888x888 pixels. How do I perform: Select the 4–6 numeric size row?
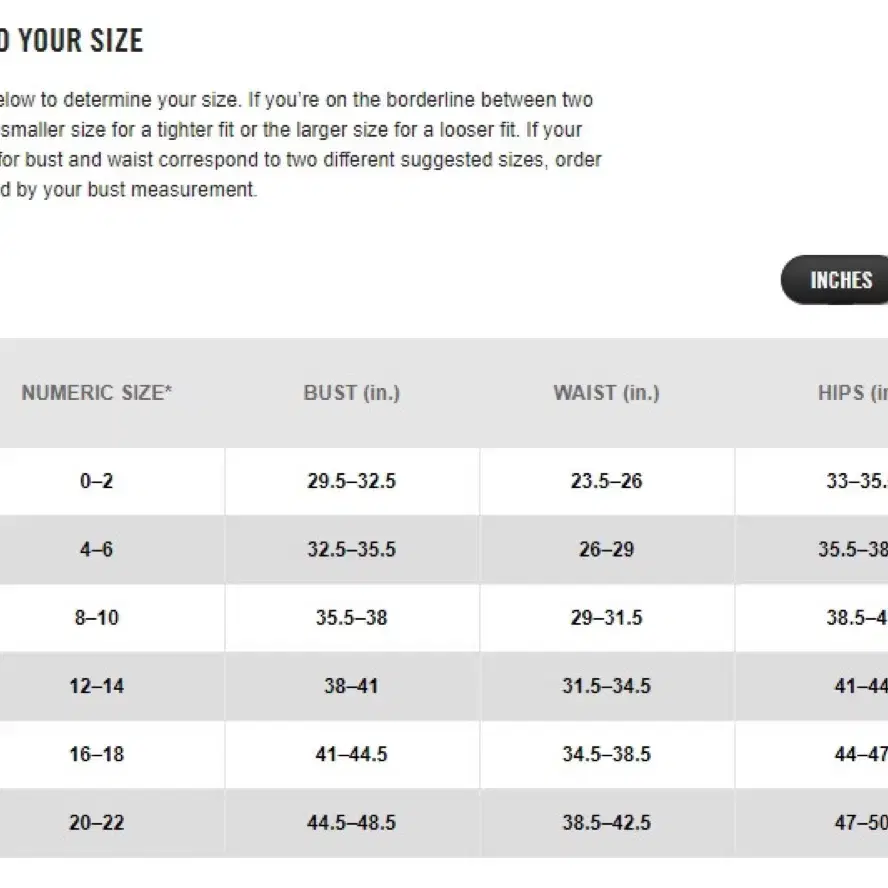(444, 549)
